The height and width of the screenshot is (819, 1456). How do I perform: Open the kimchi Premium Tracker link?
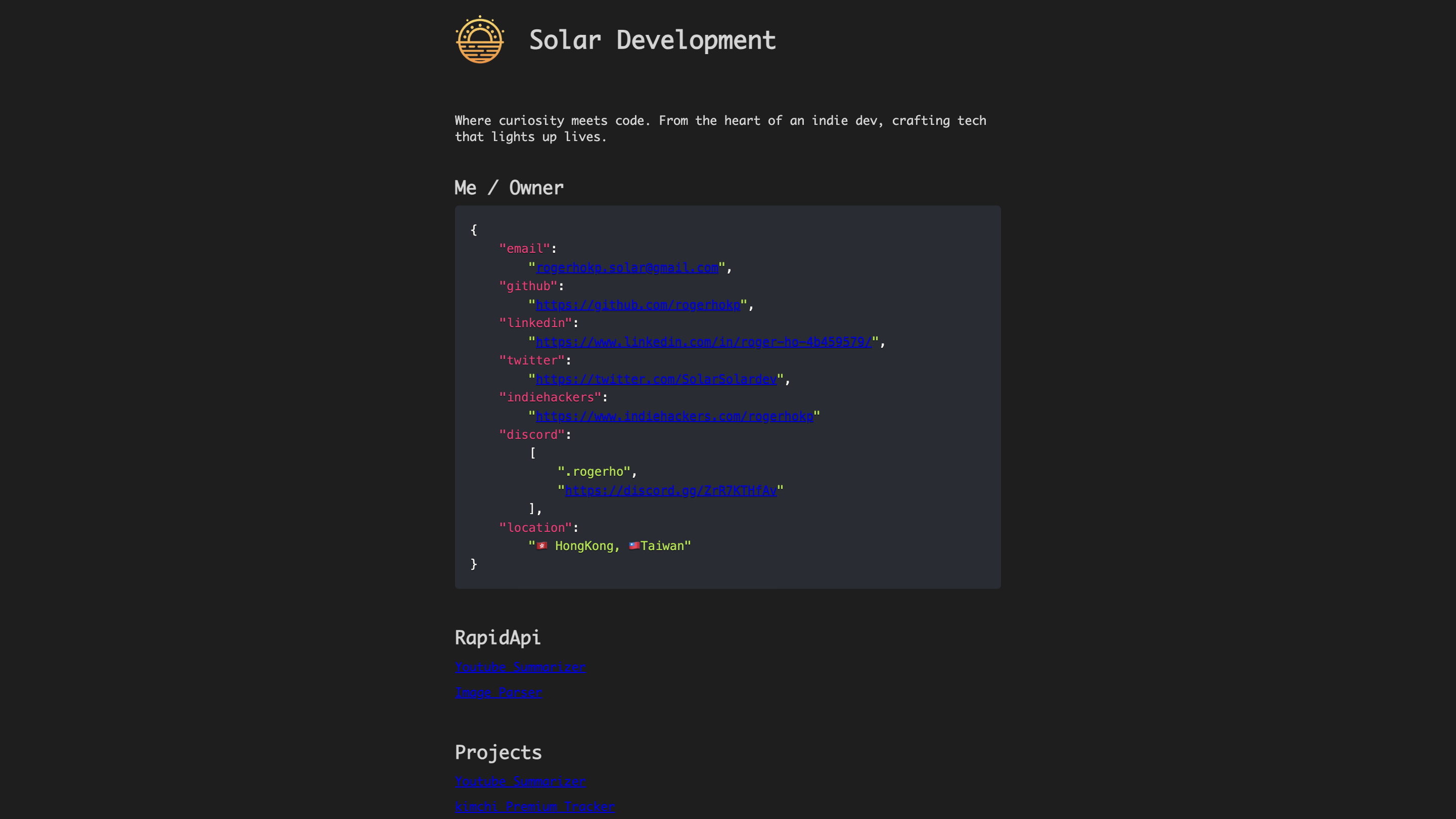pyautogui.click(x=535, y=806)
